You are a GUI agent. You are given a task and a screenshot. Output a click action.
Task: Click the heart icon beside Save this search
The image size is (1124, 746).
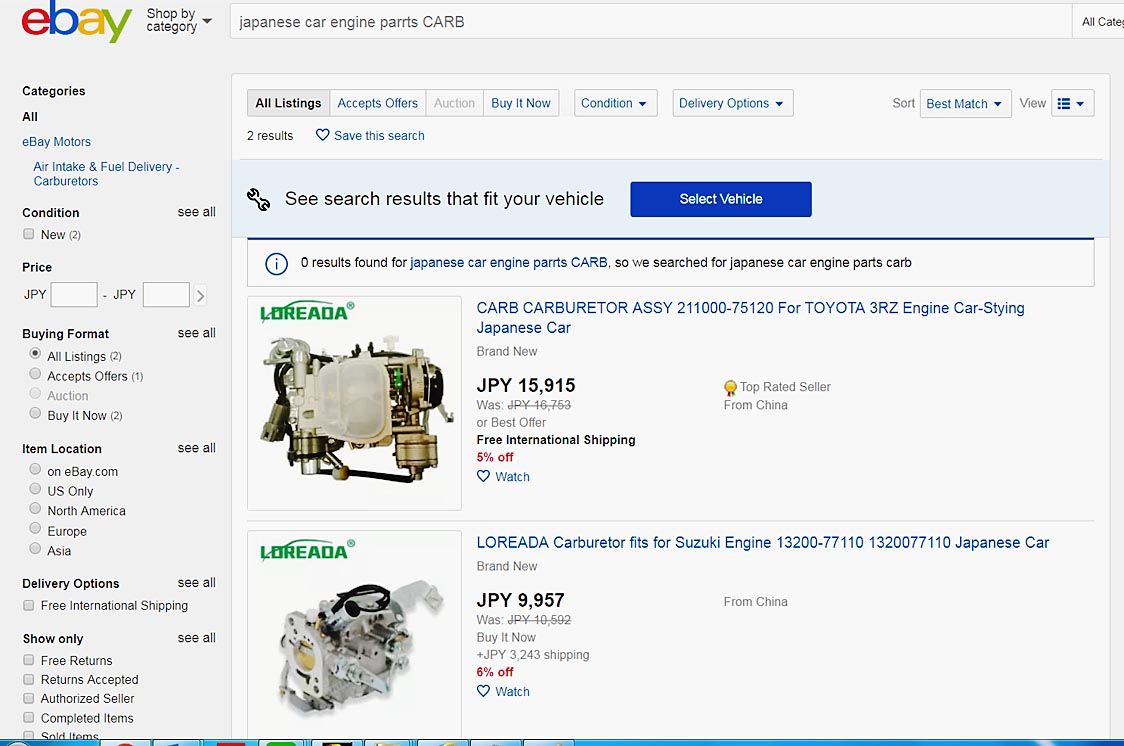click(322, 135)
